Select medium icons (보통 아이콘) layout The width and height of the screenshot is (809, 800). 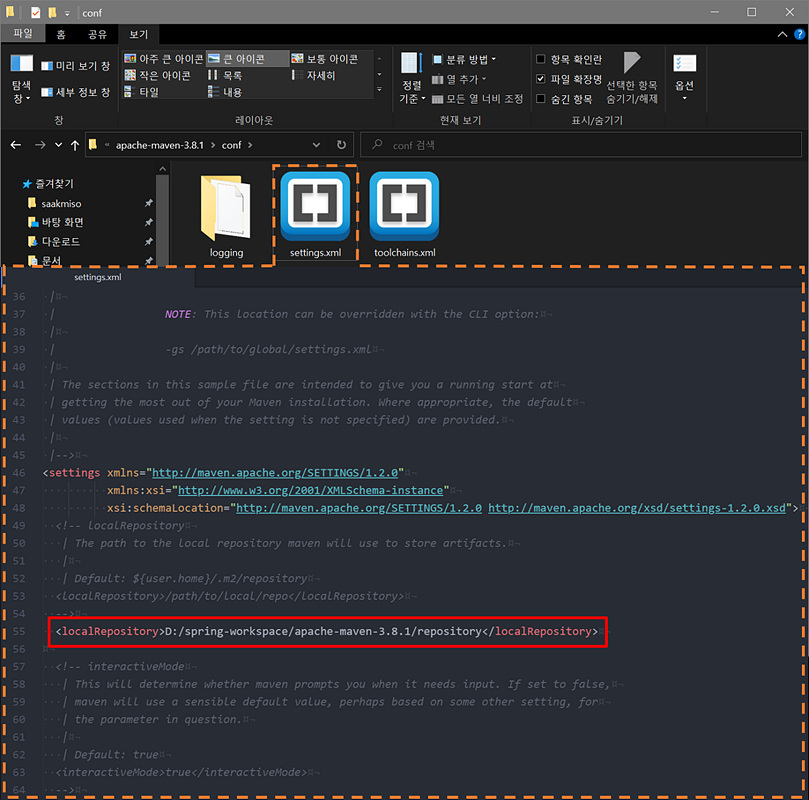pos(325,59)
